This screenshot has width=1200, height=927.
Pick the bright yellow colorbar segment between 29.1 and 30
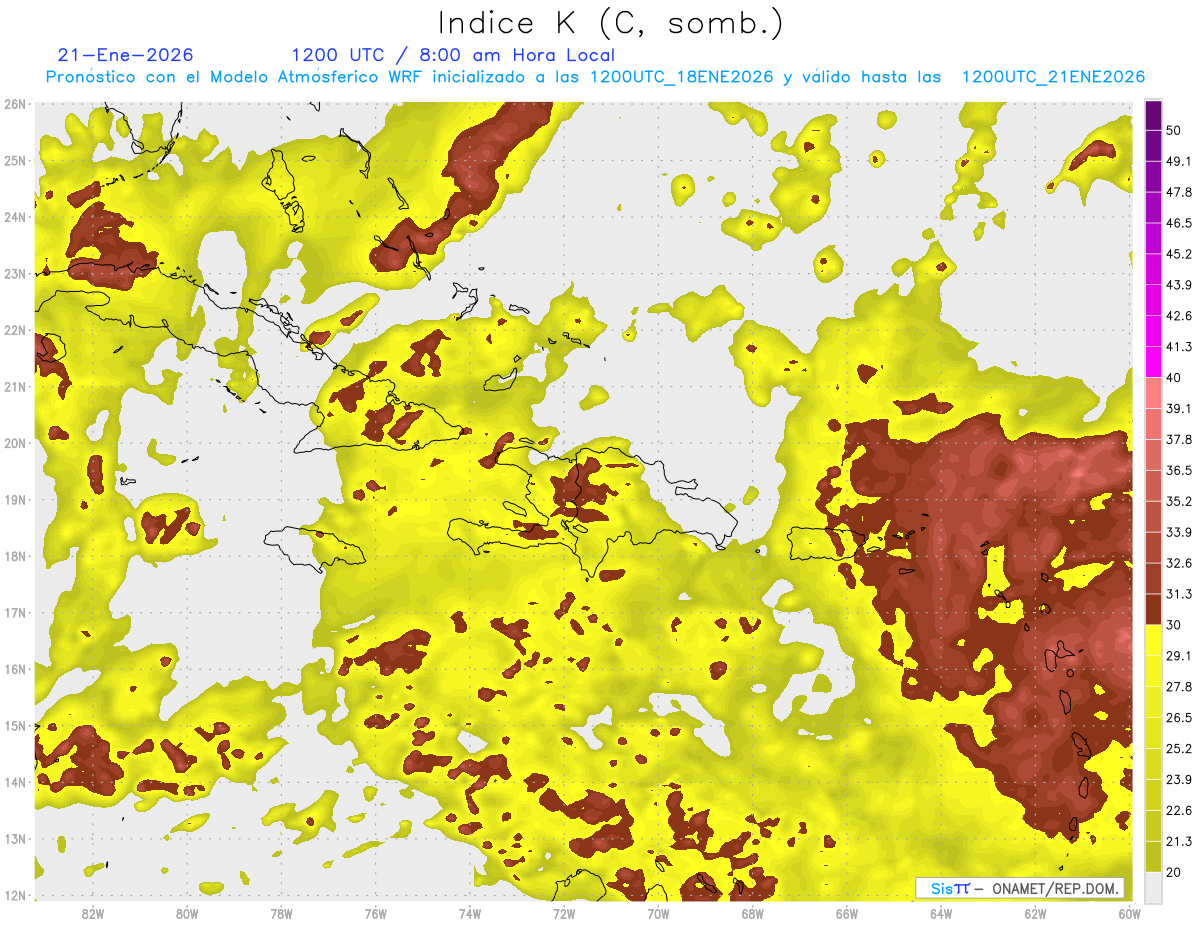[1153, 640]
